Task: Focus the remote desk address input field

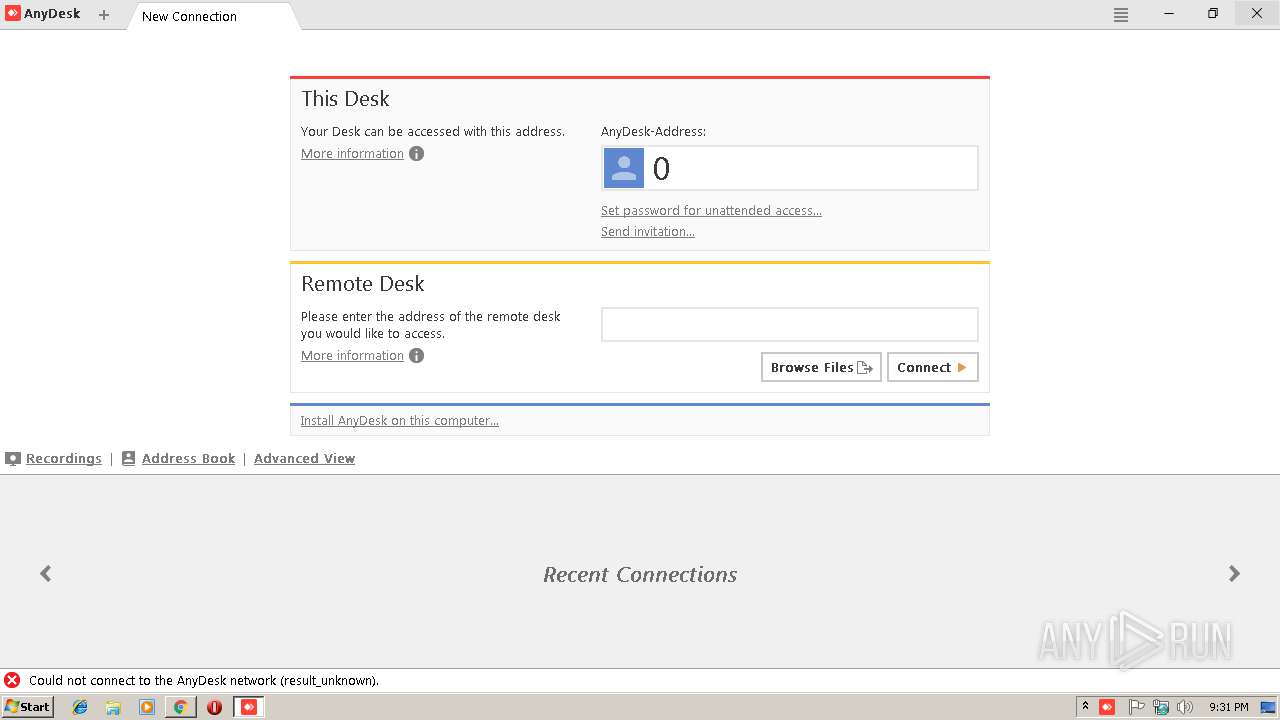Action: point(790,324)
